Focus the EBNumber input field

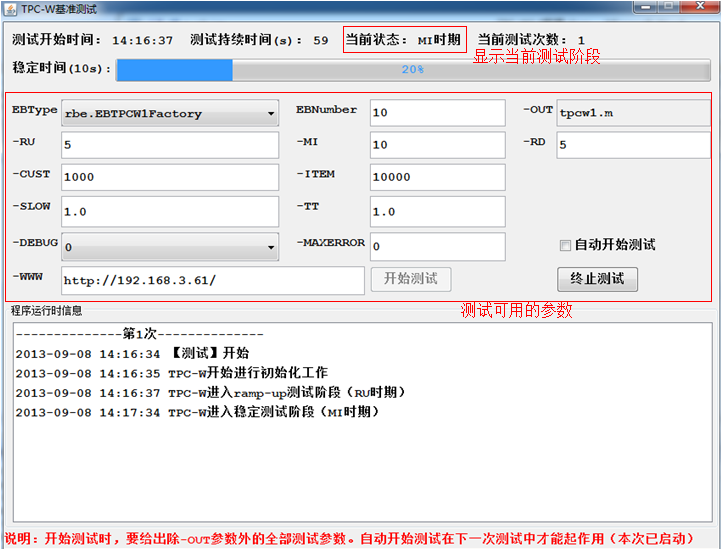pyautogui.click(x=437, y=113)
